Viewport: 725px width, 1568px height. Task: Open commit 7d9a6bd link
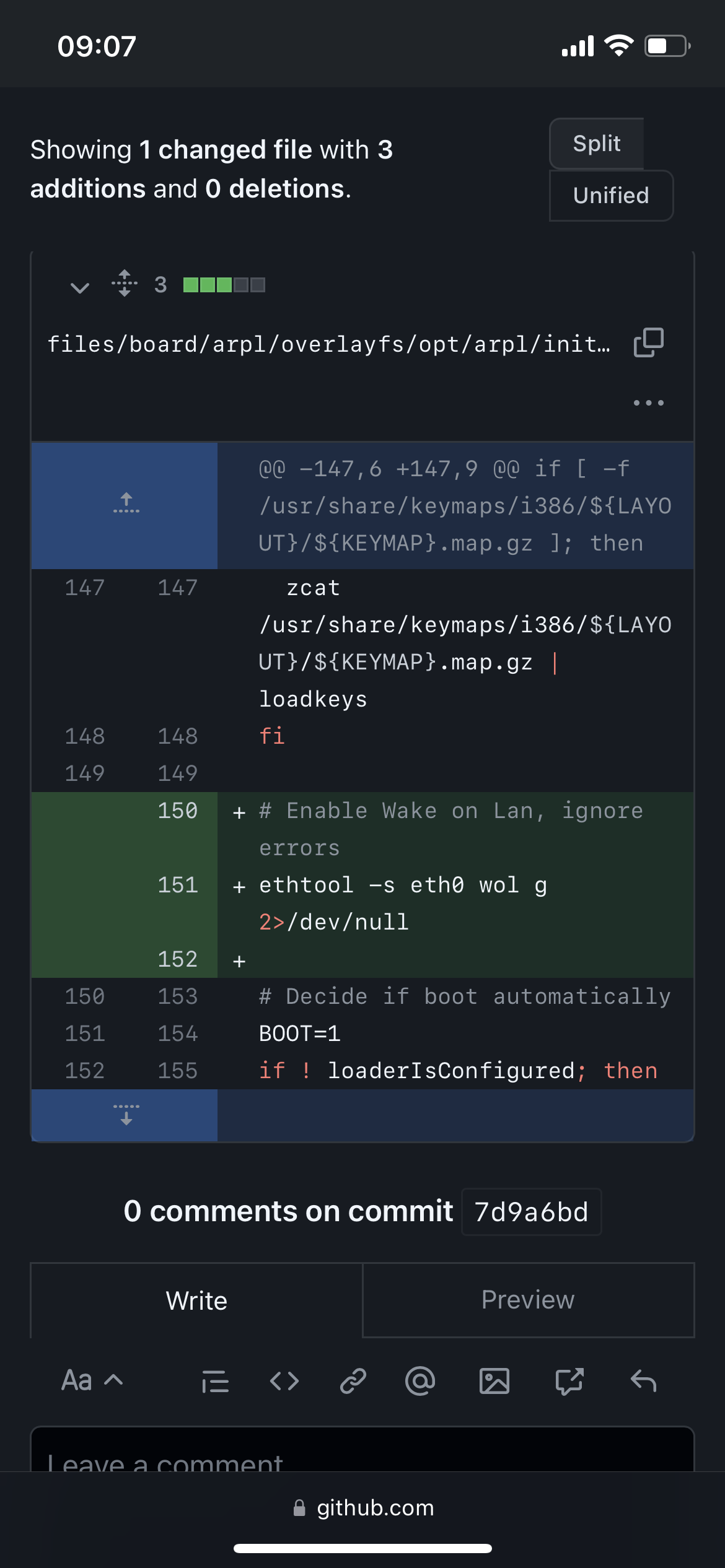[x=531, y=1211]
